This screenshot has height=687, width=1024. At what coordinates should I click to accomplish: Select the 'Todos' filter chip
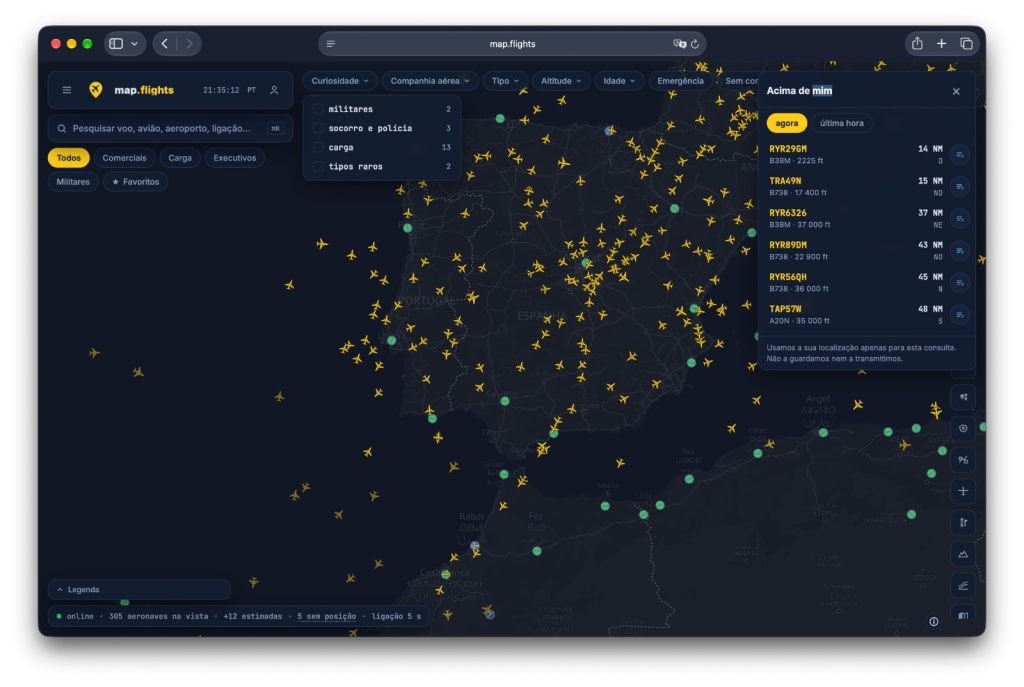click(x=69, y=158)
